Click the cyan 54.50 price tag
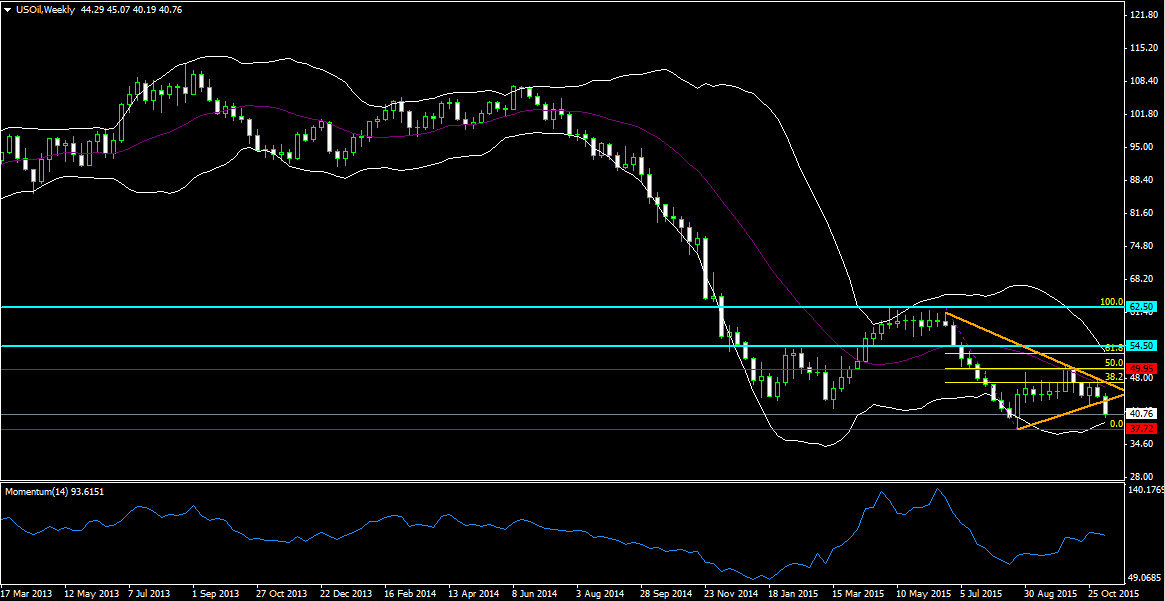This screenshot has height=601, width=1165. click(x=1142, y=345)
